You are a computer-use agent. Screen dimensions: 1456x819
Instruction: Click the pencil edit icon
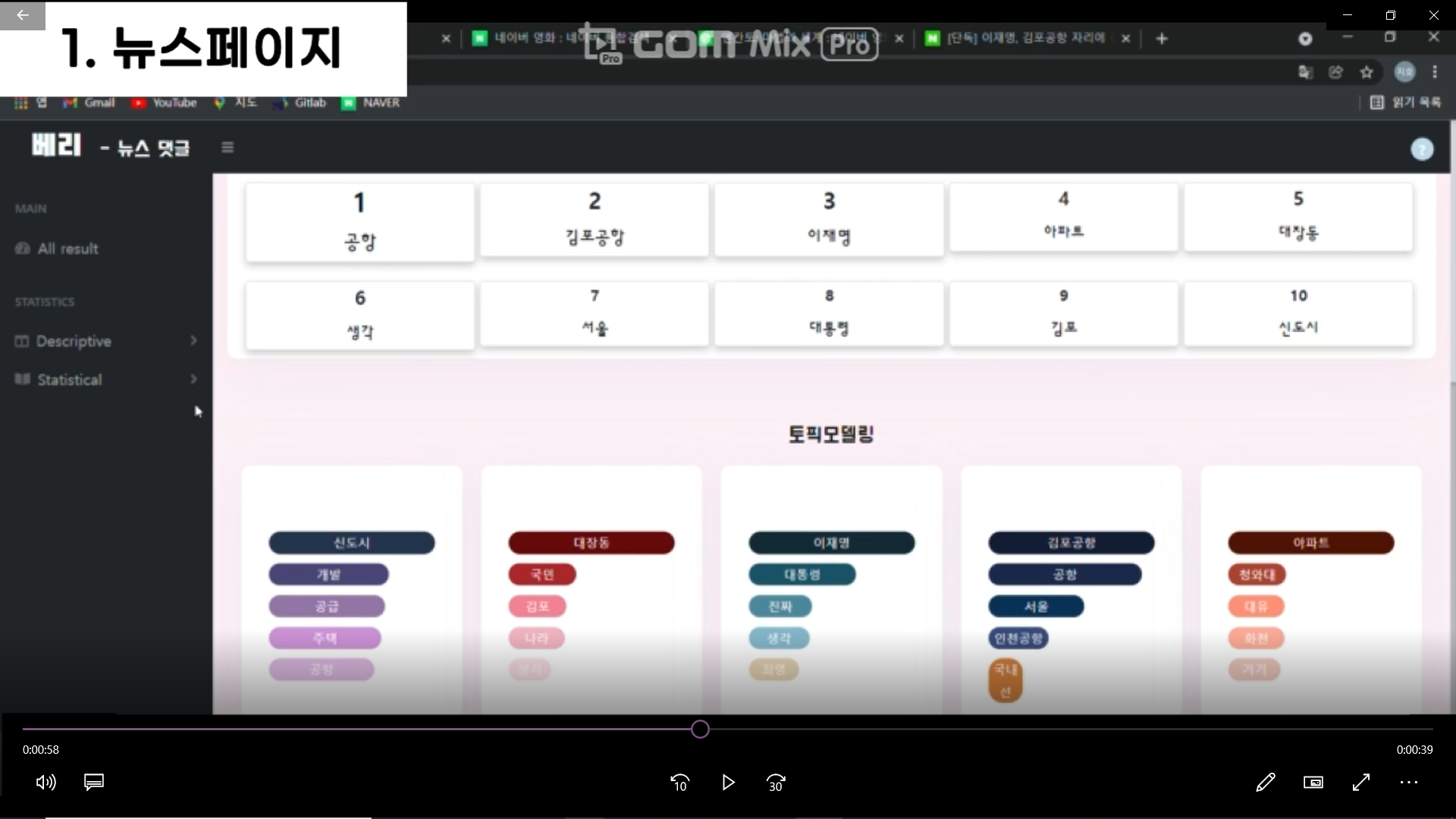pyautogui.click(x=1265, y=783)
